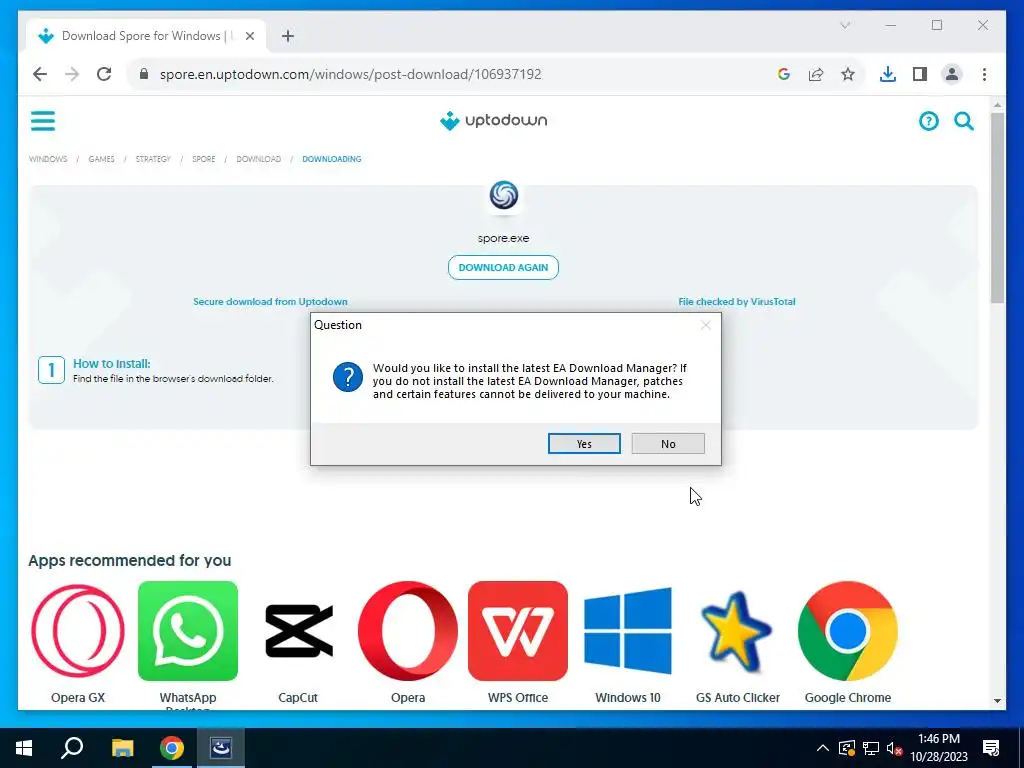Screen dimensions: 1024x768
Task: Click the share page icon
Action: [x=816, y=74]
